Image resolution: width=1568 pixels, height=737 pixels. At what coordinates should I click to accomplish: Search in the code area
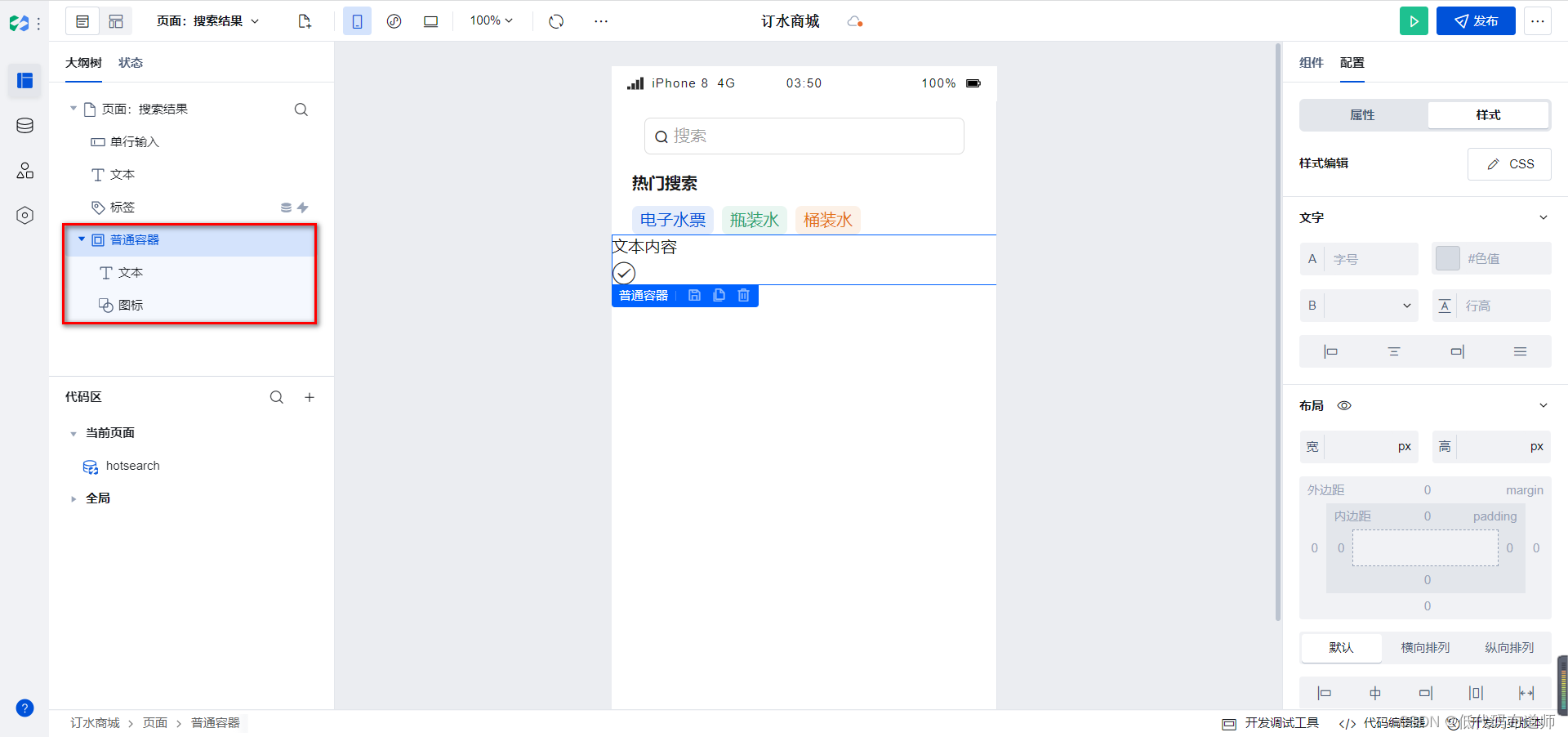[277, 397]
